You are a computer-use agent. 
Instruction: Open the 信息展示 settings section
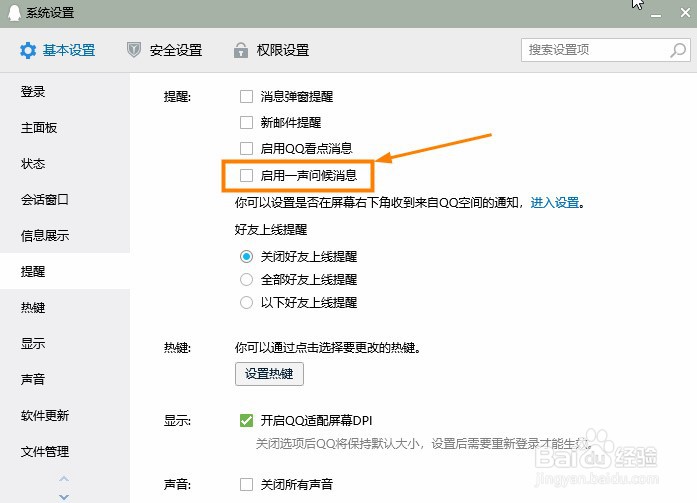[x=65, y=236]
